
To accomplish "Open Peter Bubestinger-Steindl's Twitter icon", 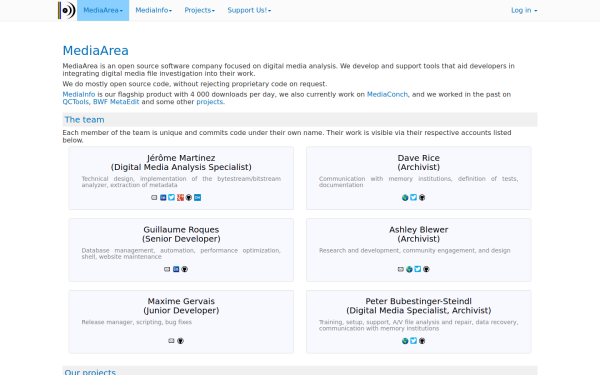I will (414, 341).
